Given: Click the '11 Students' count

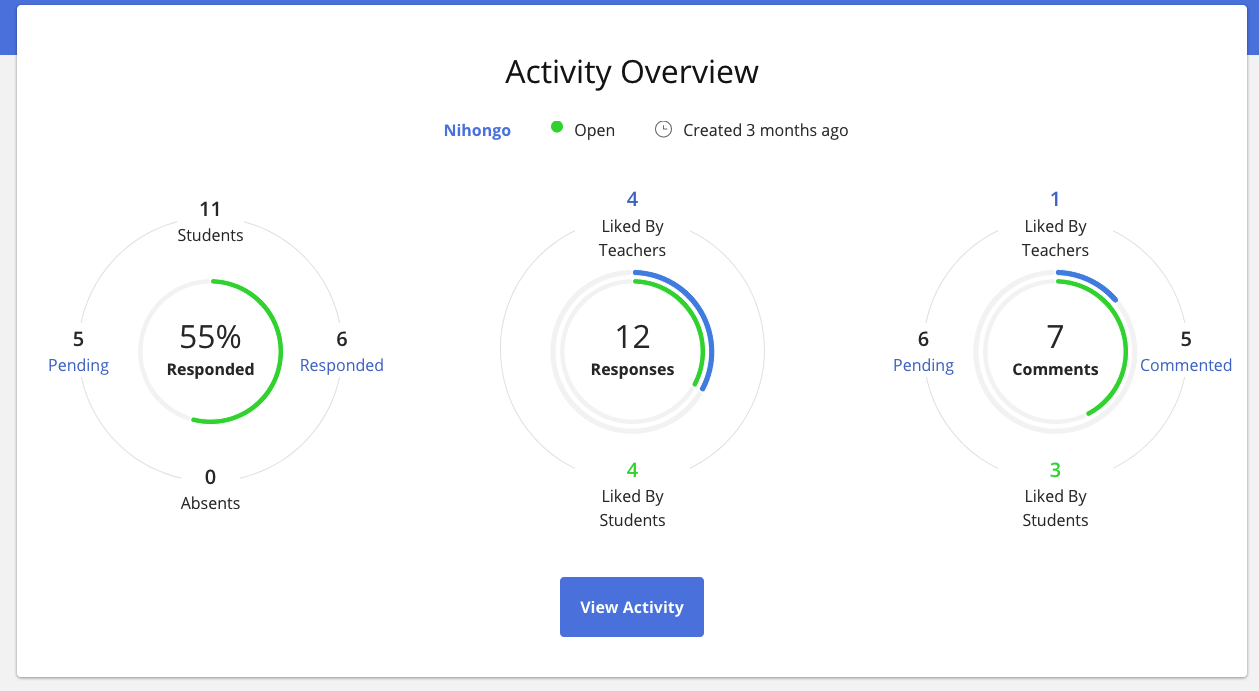Looking at the screenshot, I should point(210,221).
